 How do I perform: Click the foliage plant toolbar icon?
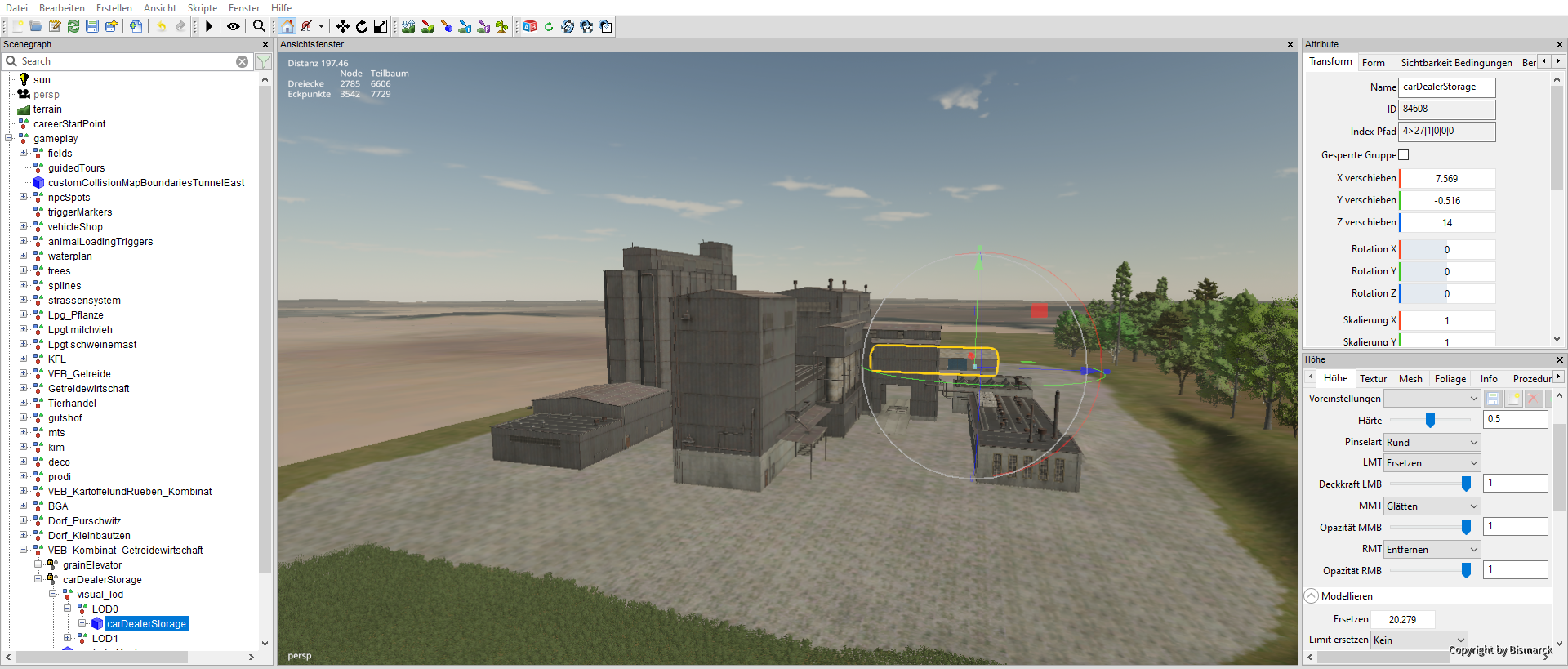coord(501,26)
